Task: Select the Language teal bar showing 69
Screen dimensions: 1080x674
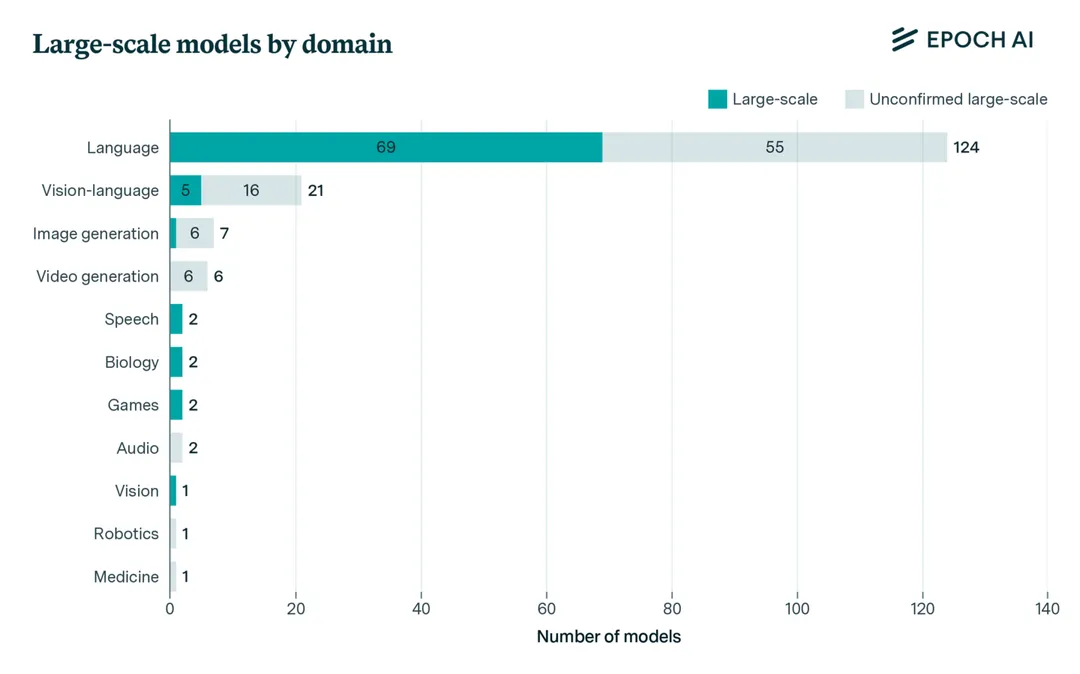Action: coord(386,147)
